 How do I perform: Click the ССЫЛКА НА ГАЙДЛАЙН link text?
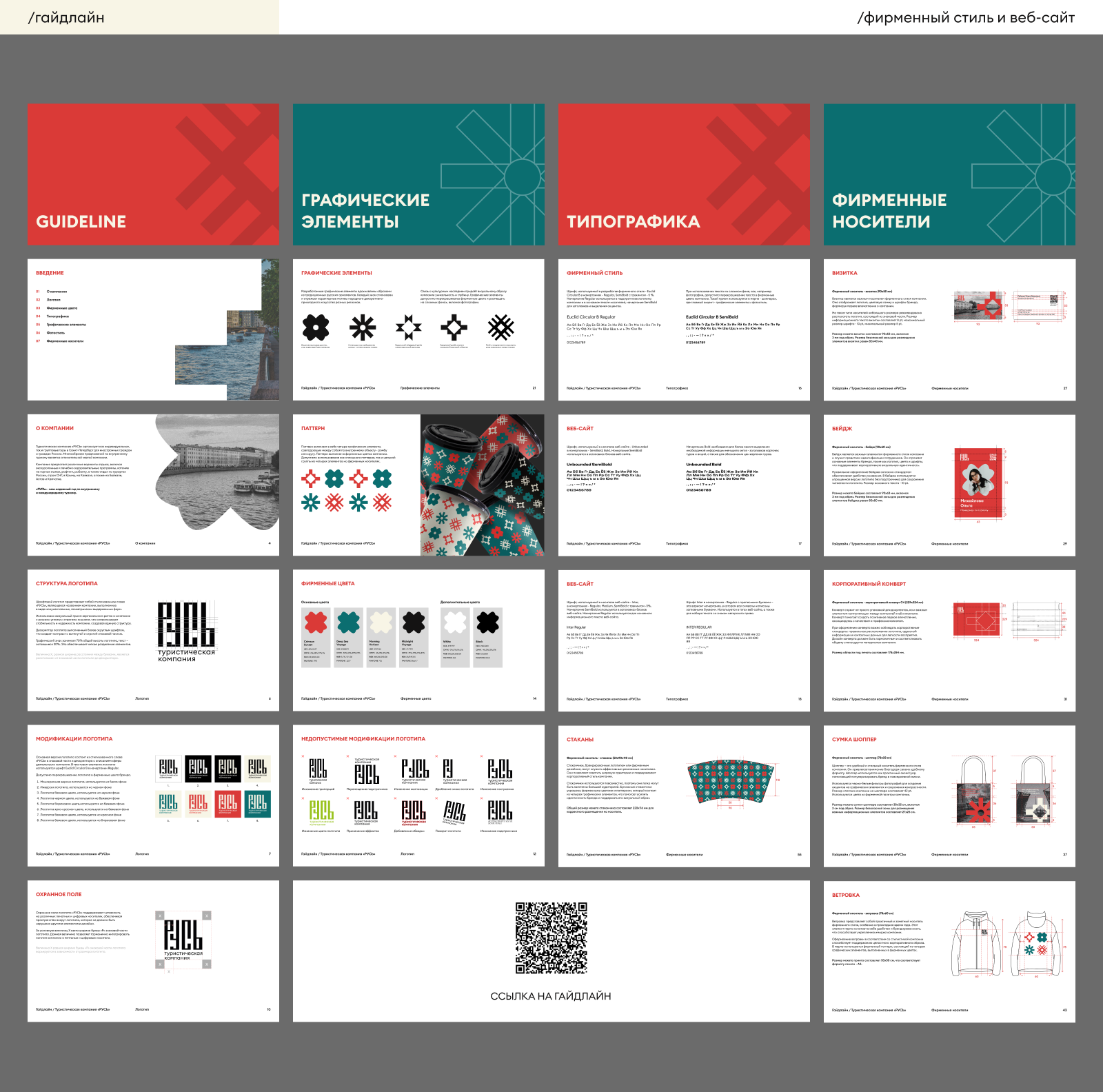(550, 996)
